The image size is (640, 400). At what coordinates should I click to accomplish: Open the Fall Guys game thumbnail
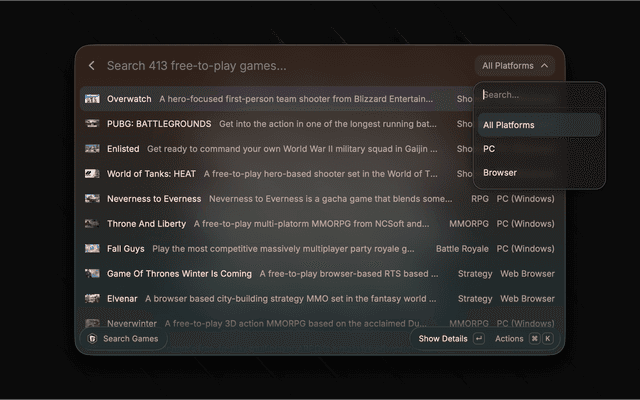click(92, 248)
